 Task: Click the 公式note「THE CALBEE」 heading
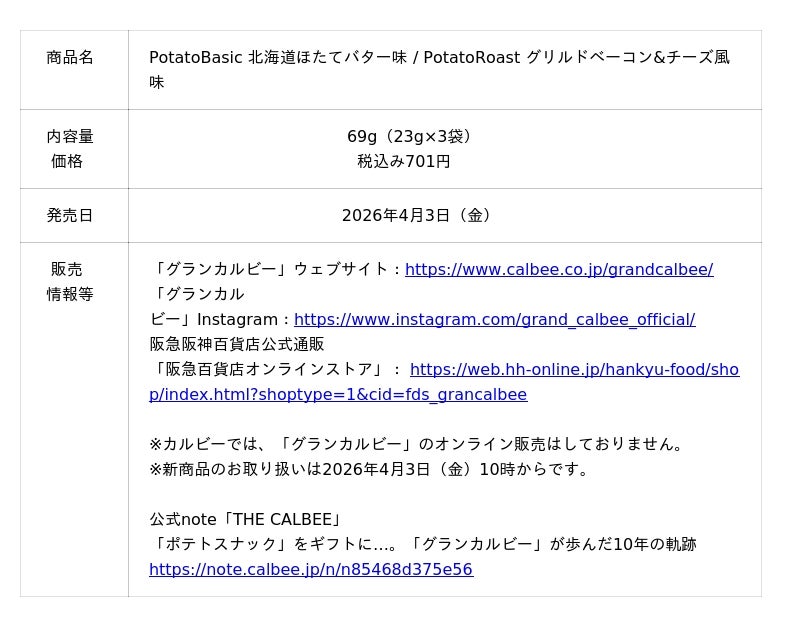[247, 520]
